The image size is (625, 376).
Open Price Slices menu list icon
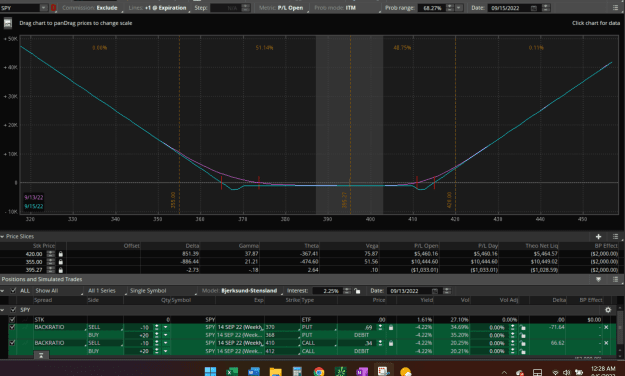615,236
